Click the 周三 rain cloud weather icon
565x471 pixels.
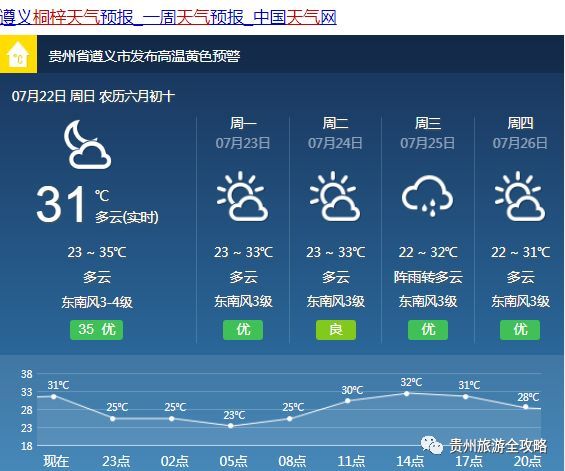427,196
